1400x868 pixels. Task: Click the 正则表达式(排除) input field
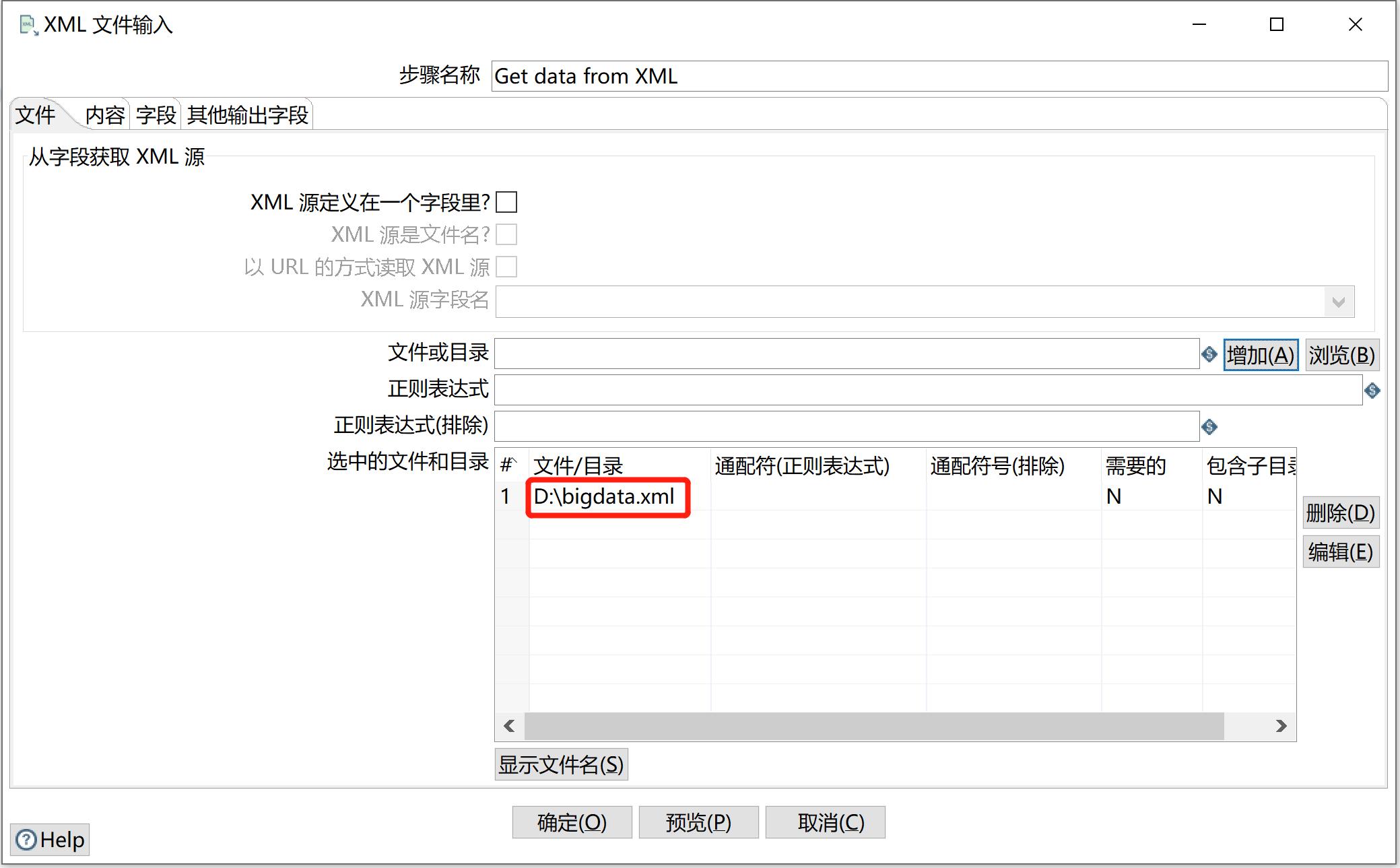click(846, 426)
